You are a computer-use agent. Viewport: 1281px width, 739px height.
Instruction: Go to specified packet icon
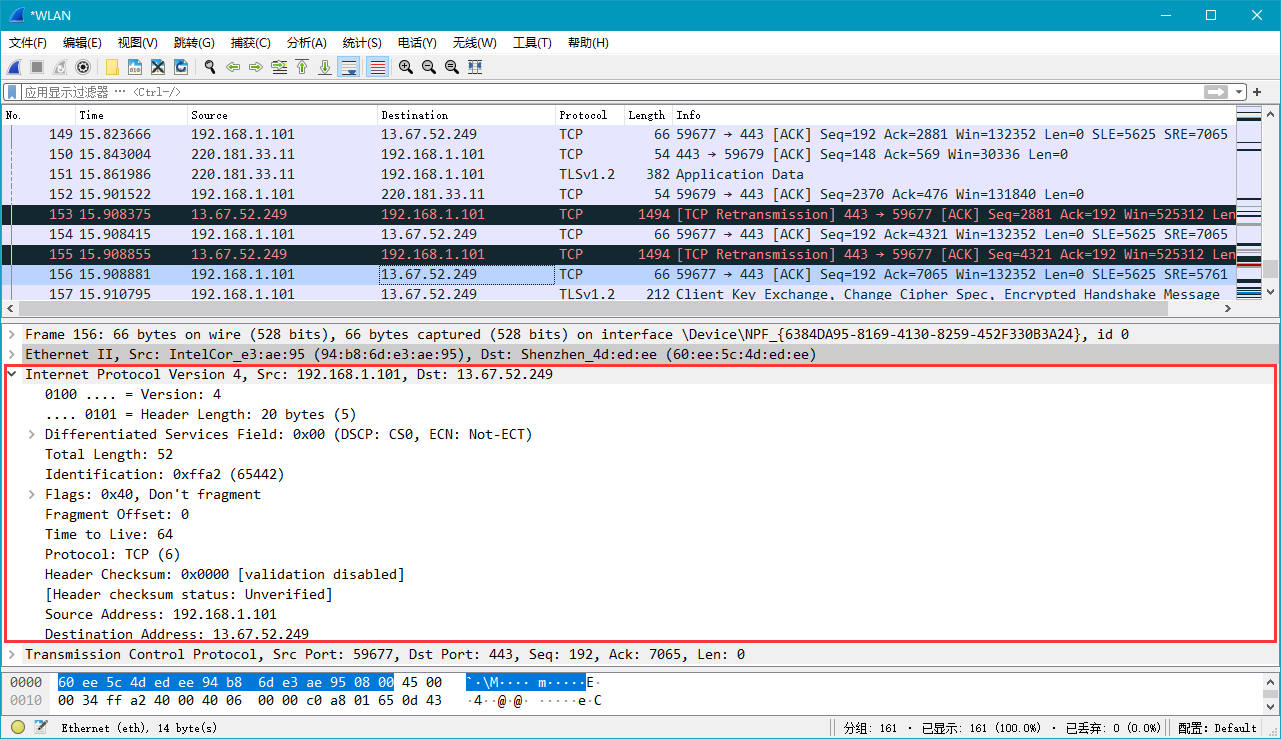tap(279, 67)
